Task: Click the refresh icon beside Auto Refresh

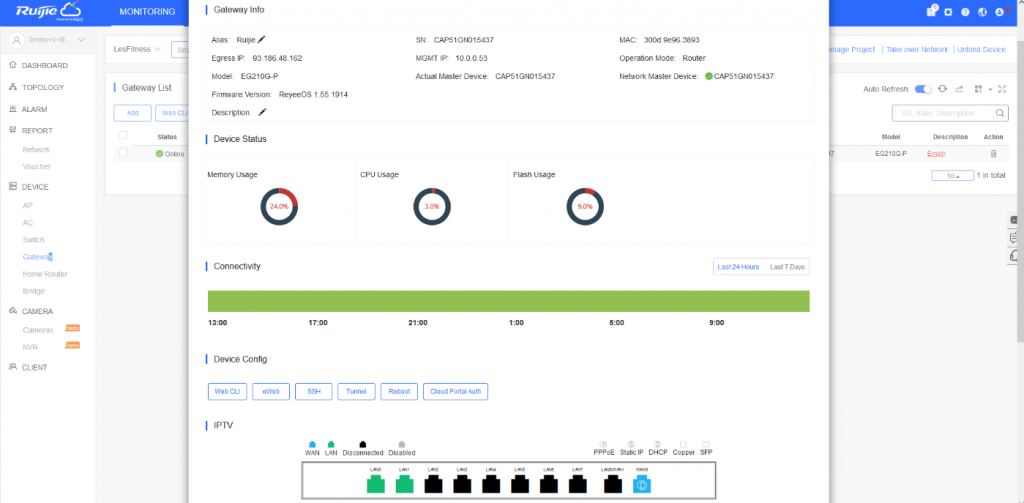Action: pos(941,89)
